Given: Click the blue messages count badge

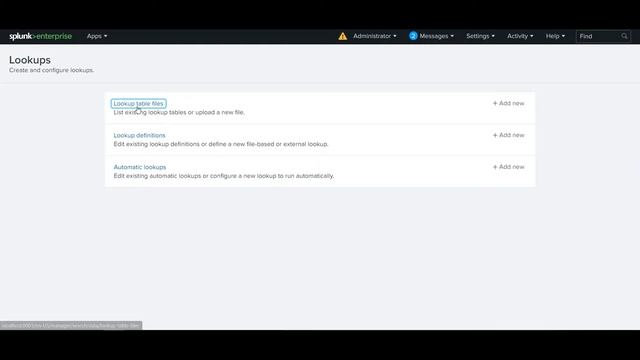Looking at the screenshot, I should click(413, 36).
